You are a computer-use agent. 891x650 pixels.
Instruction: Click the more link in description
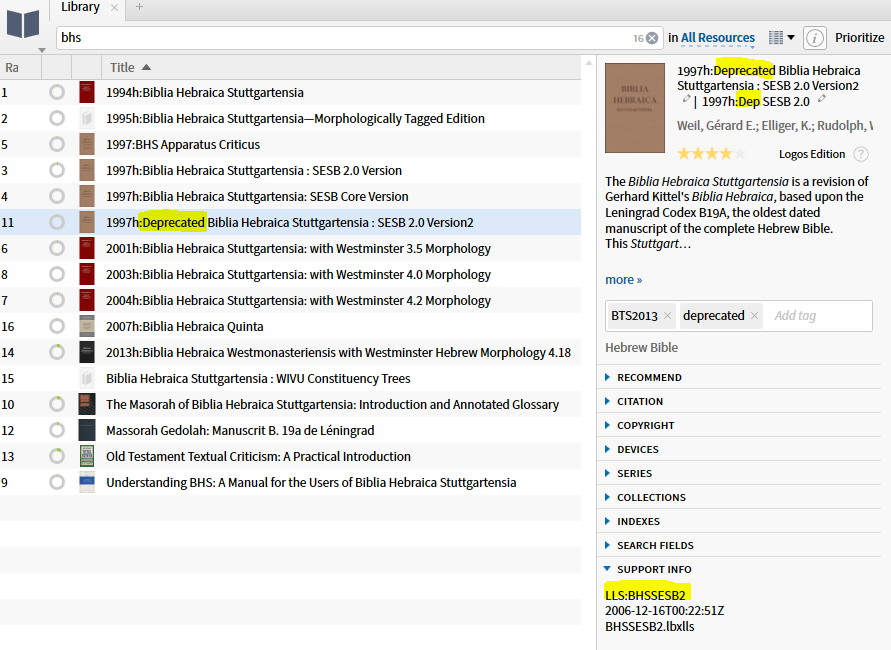click(x=623, y=280)
